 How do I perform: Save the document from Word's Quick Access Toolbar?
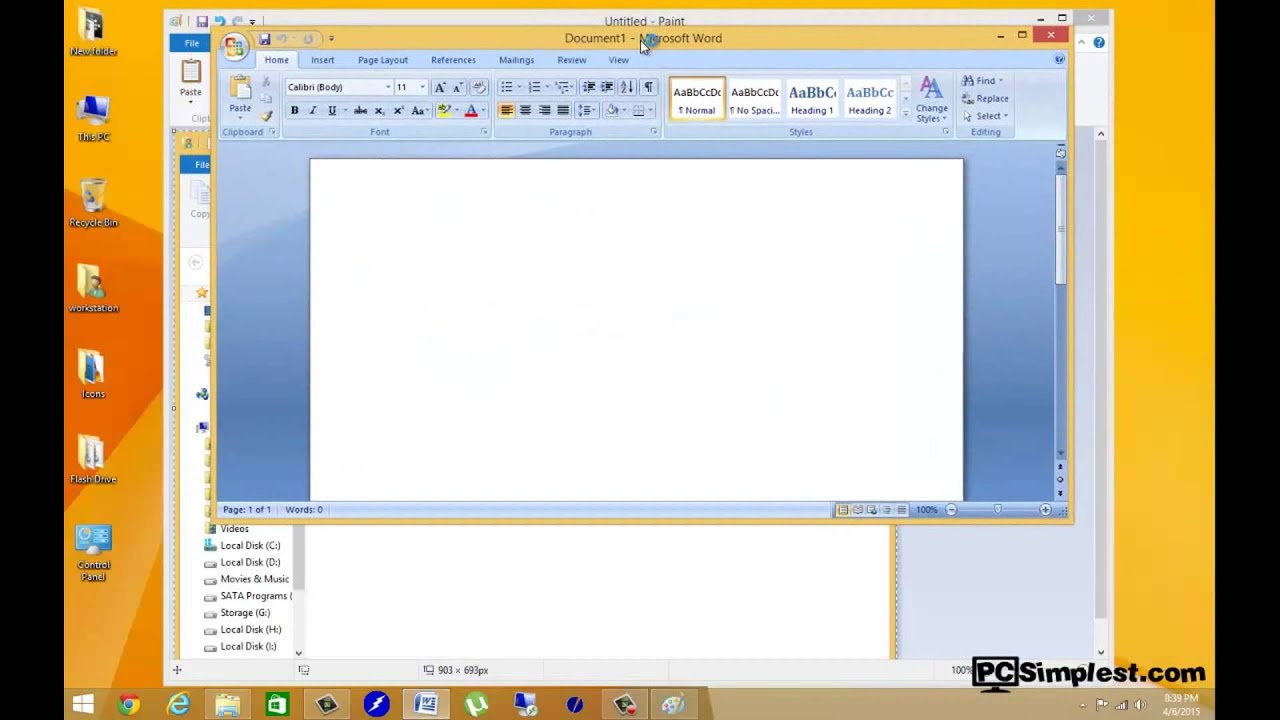tap(264, 39)
